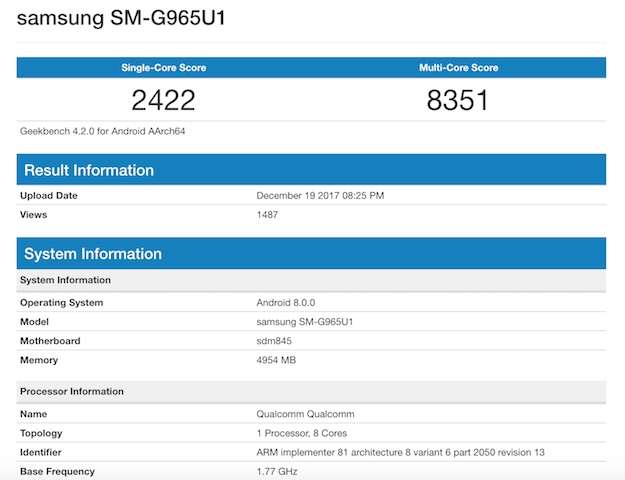625x480 pixels.
Task: Select the 'Android 8.0.0' value
Action: click(286, 303)
